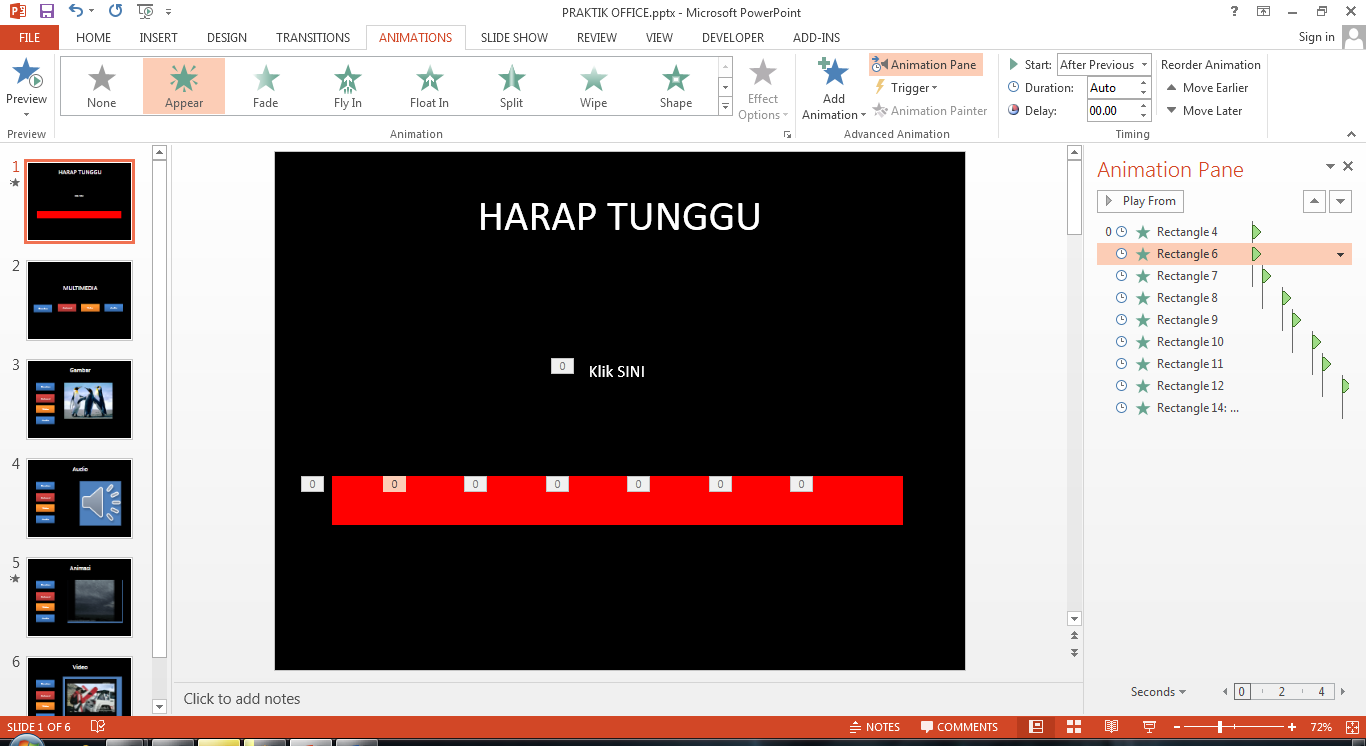The height and width of the screenshot is (746, 1366).
Task: Close the Animation Pane
Action: 1348,167
